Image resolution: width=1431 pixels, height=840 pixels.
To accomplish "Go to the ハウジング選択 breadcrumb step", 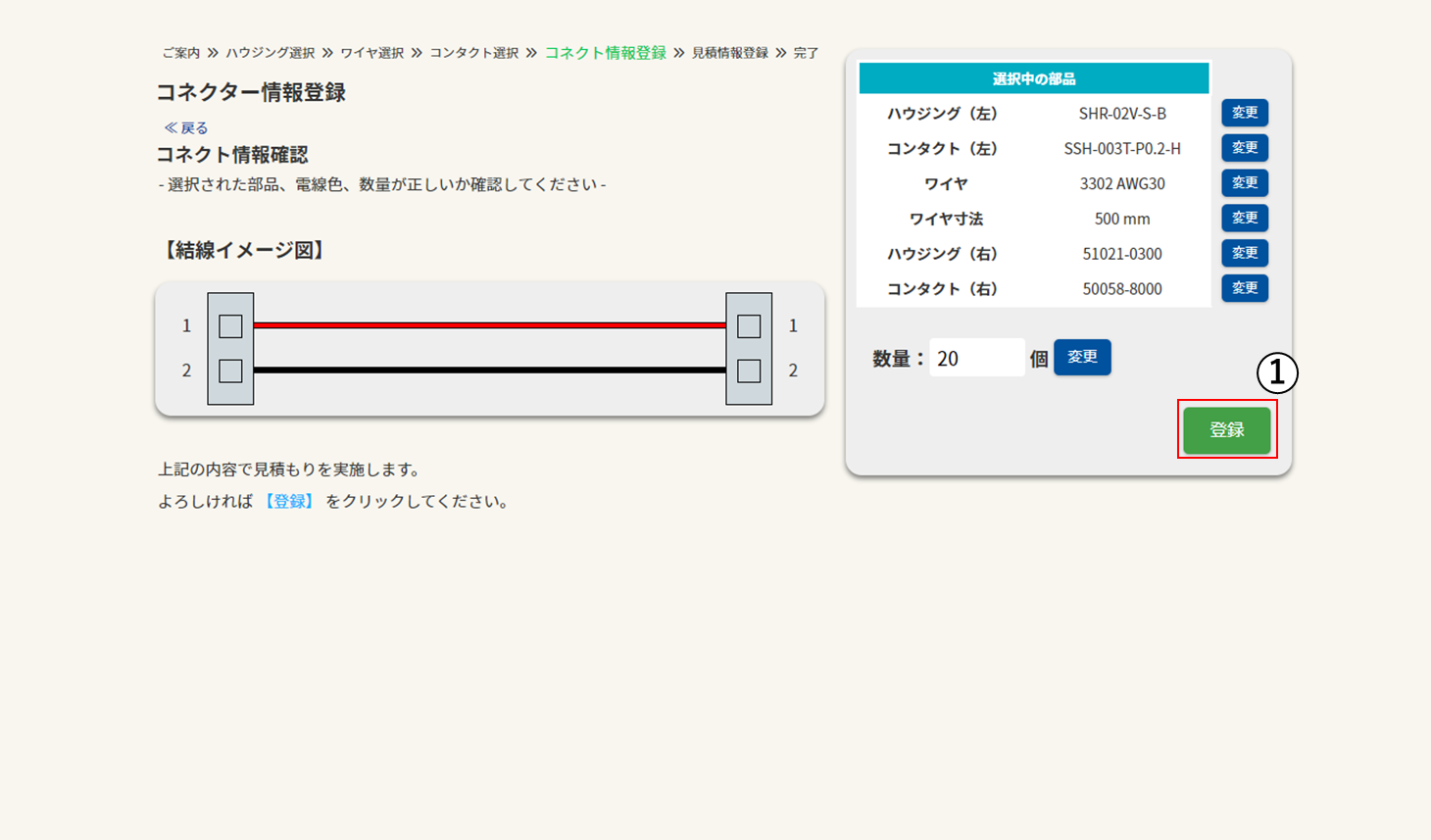I will click(271, 53).
